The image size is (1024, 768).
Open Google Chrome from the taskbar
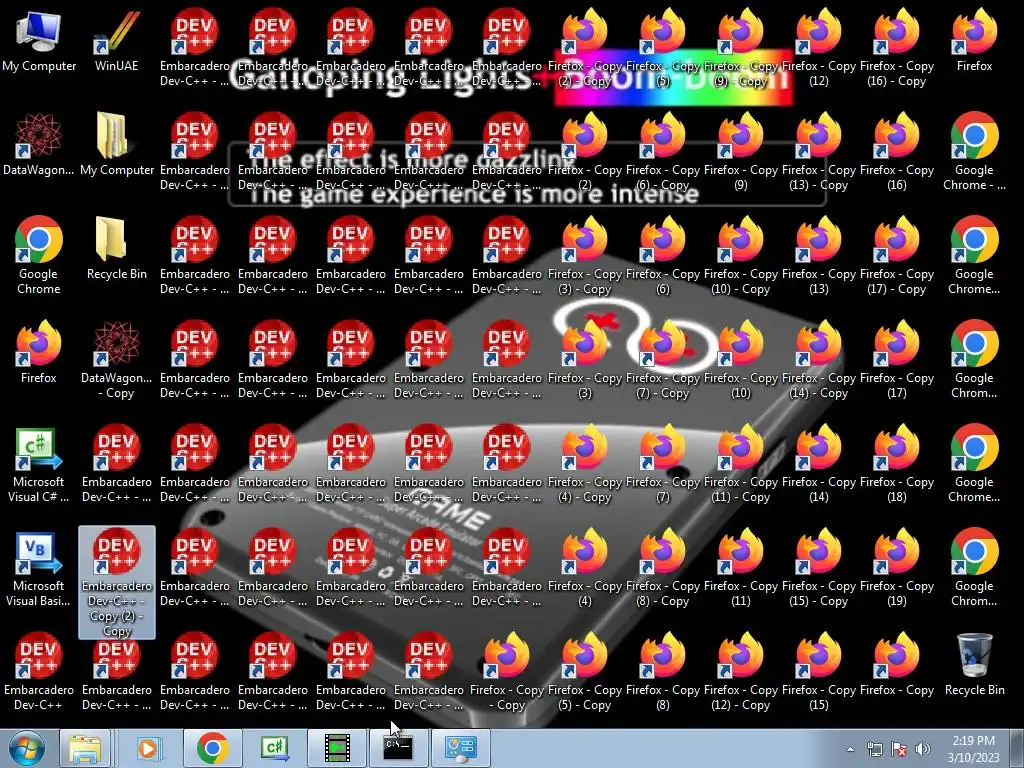(x=212, y=748)
